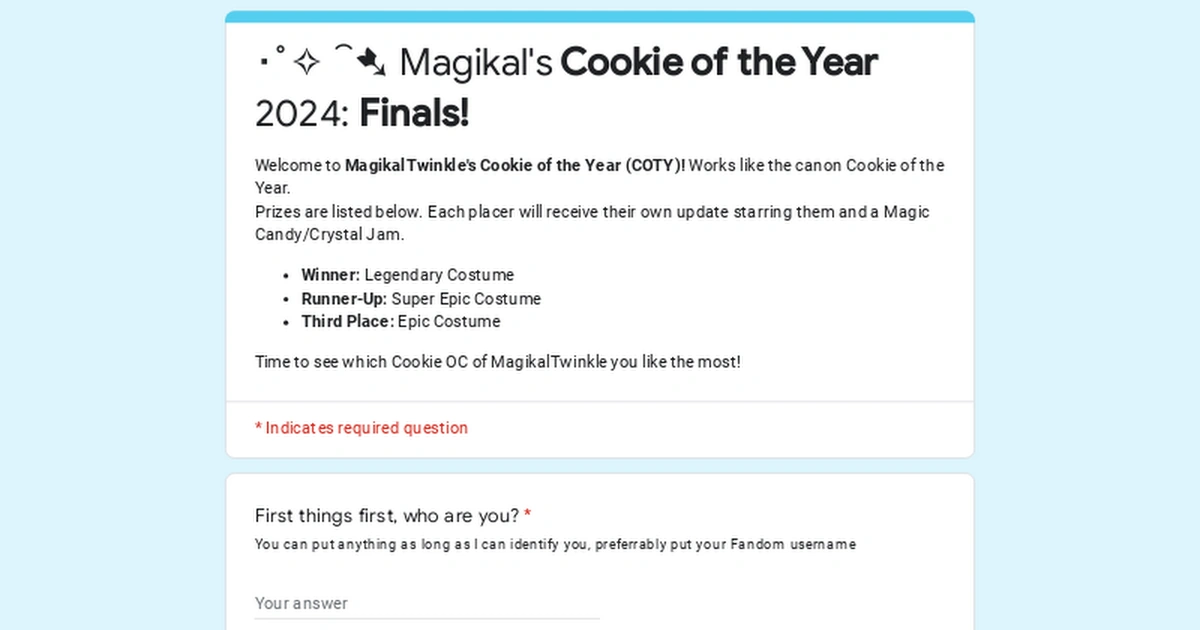This screenshot has height=630, width=1200.
Task: Click the Fandom username hint text
Action: 555,544
